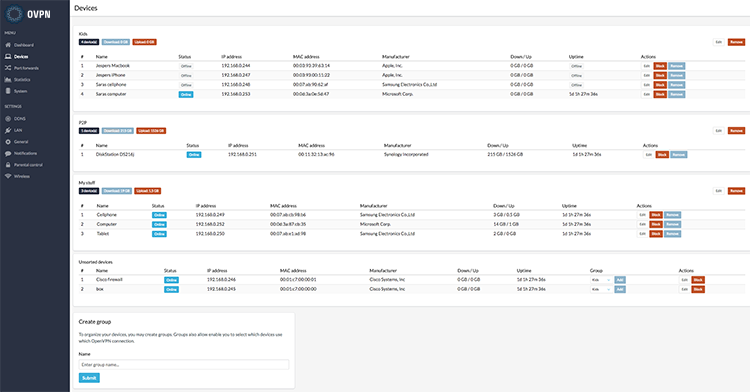Click the Kids group Download 0 GB badge
750x392 pixels.
(x=116, y=42)
